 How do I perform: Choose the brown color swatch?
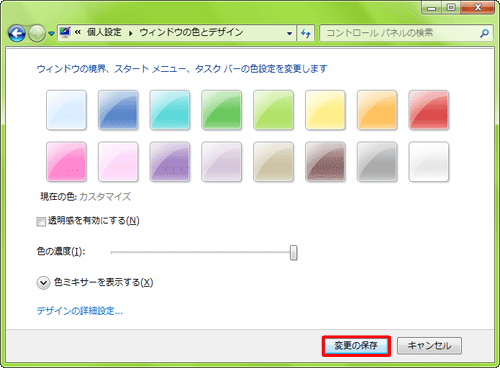tap(325, 162)
